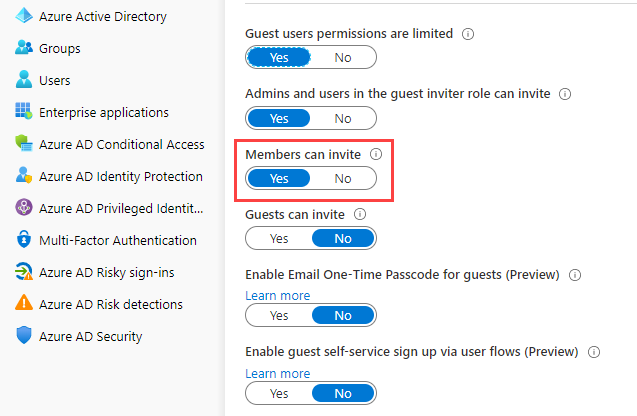Select Azure AD Security menu item
This screenshot has height=416, width=637.
[91, 337]
